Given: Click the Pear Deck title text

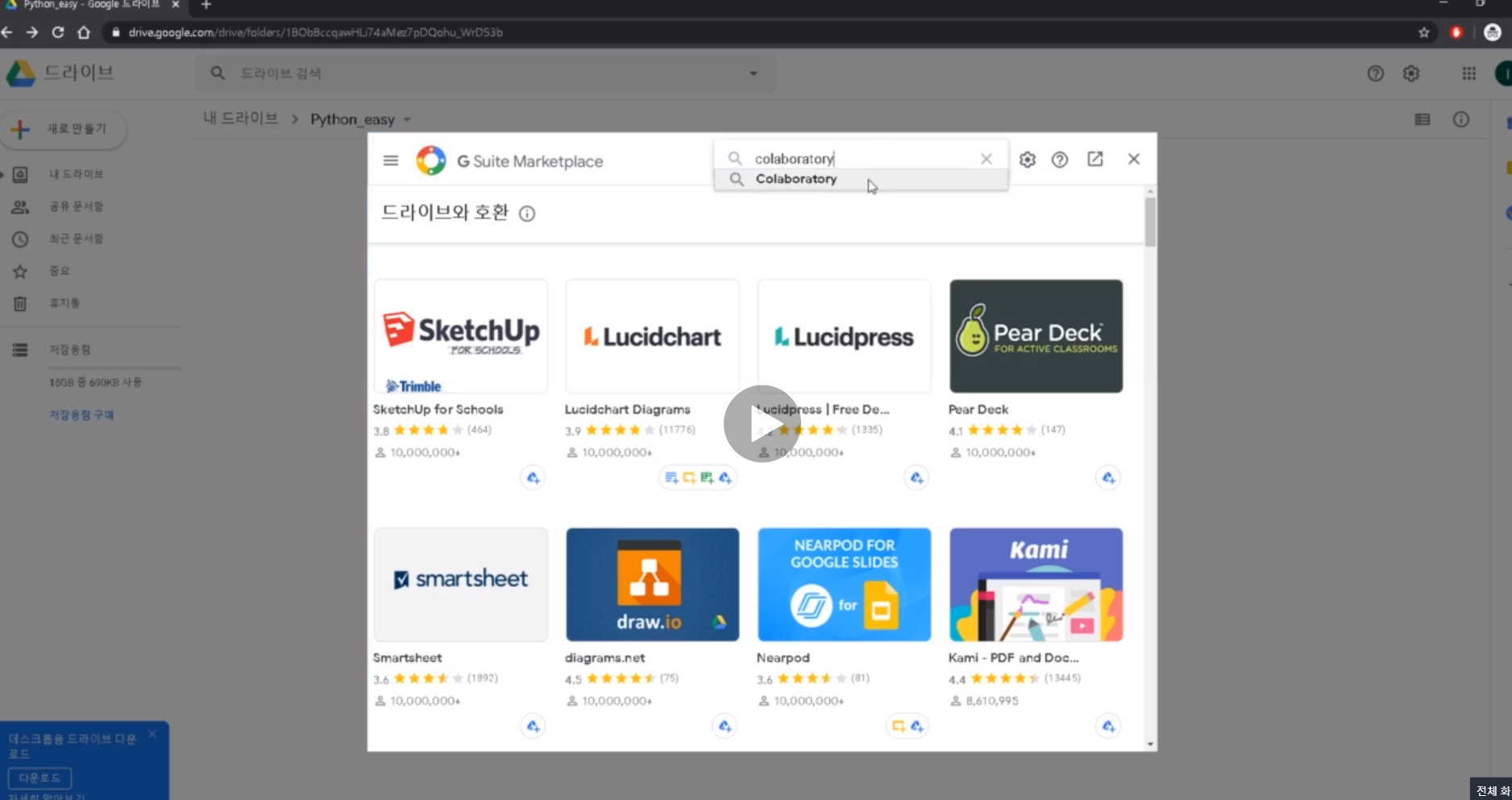Looking at the screenshot, I should coord(978,410).
